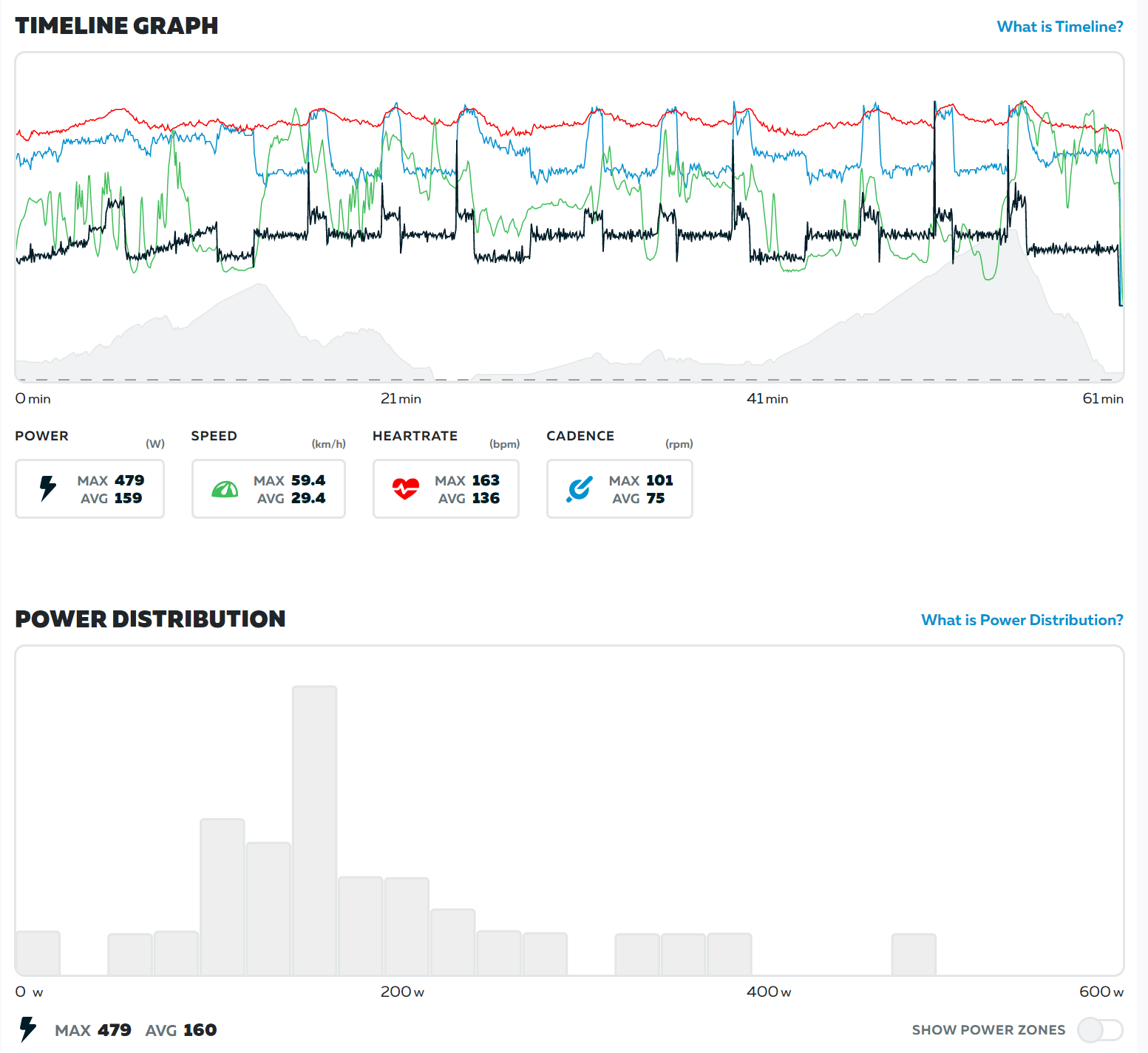
Task: Click the first bar at 0 watts
Action: tap(38, 953)
